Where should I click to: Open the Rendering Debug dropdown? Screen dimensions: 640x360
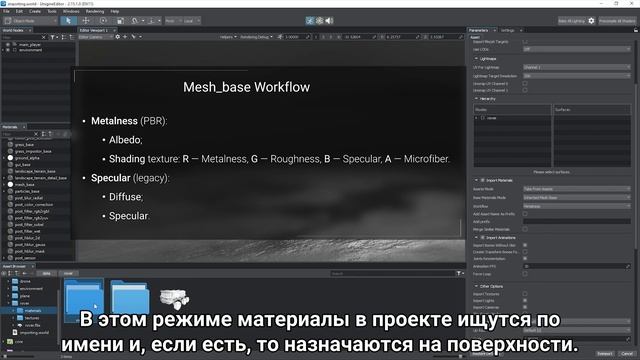(256, 37)
